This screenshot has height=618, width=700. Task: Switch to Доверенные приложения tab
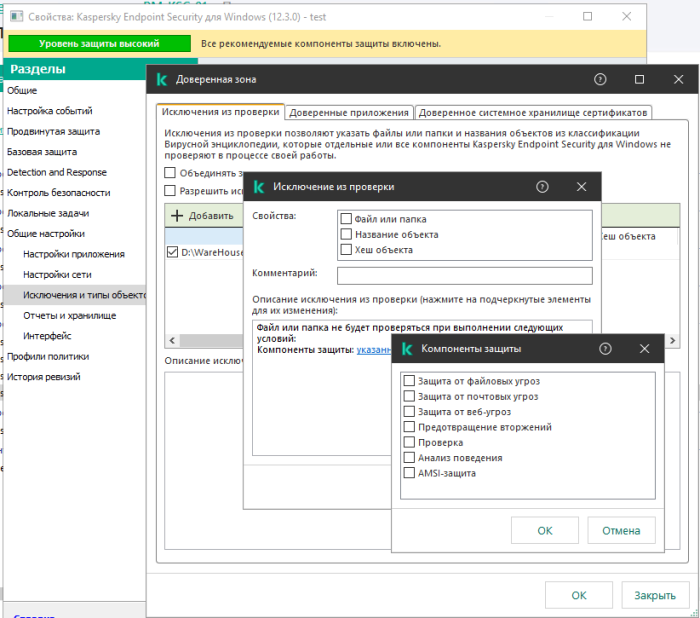[x=349, y=113]
